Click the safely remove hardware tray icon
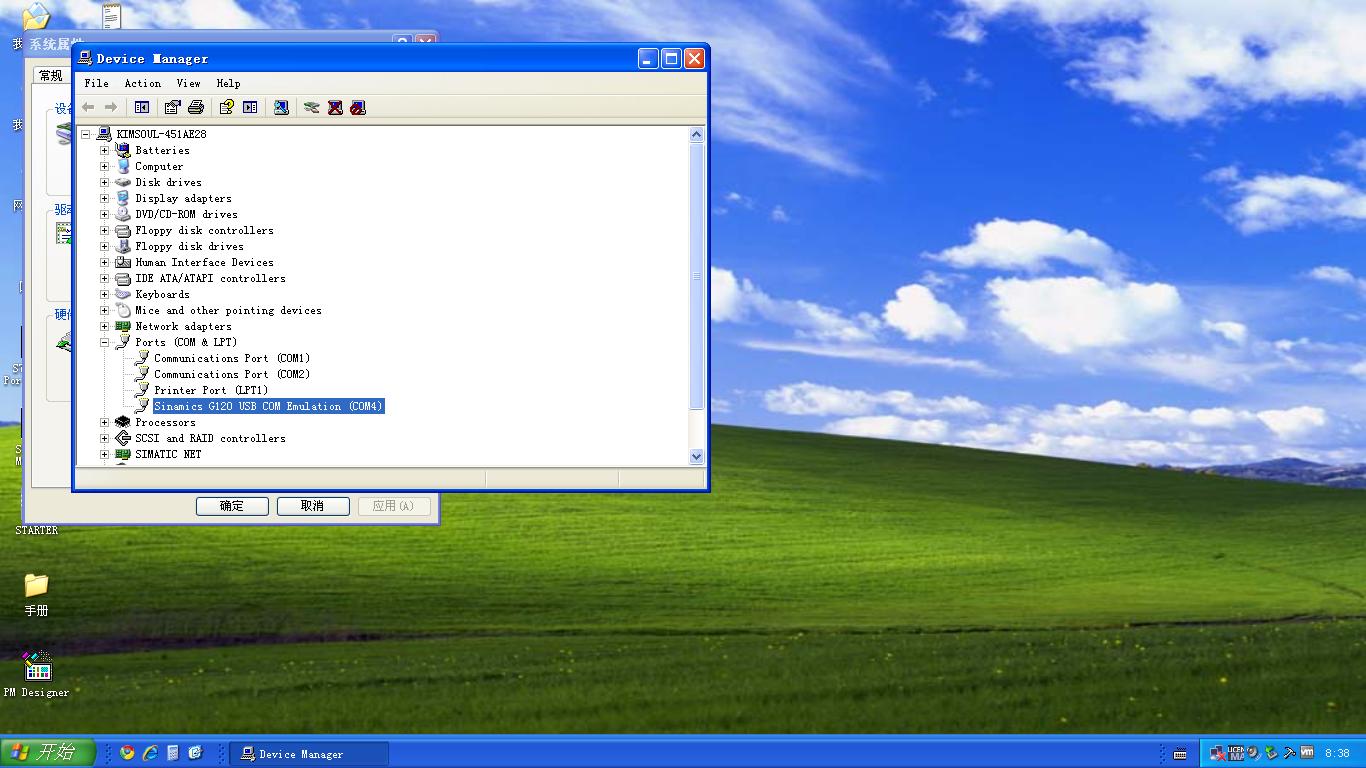 [1271, 753]
